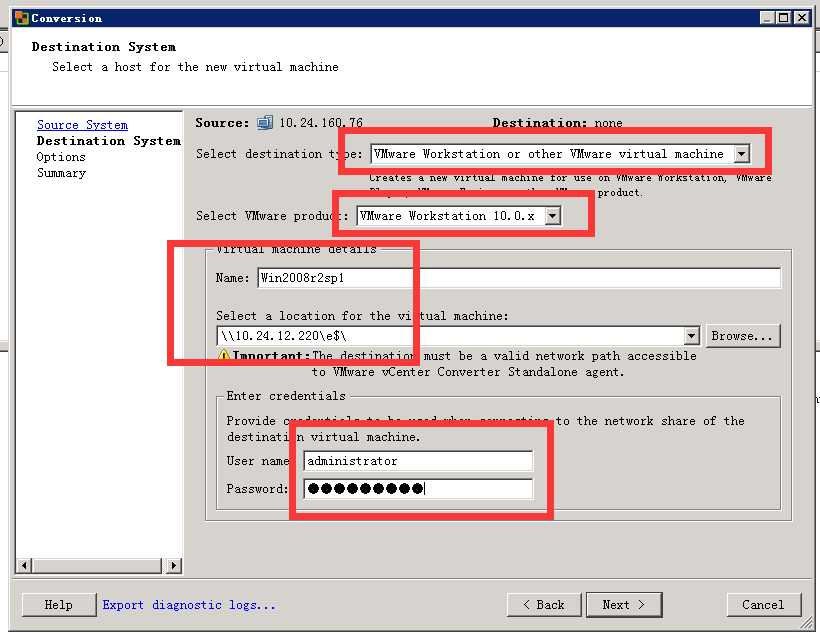Close the Conversion window

(x=802, y=18)
